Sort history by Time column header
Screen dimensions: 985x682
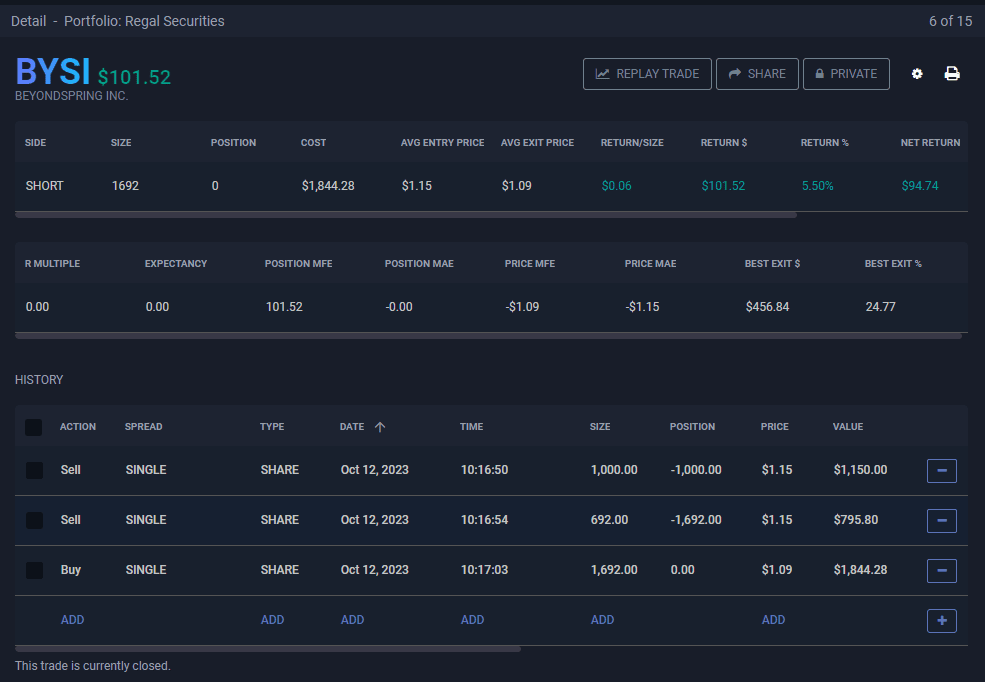coord(471,427)
